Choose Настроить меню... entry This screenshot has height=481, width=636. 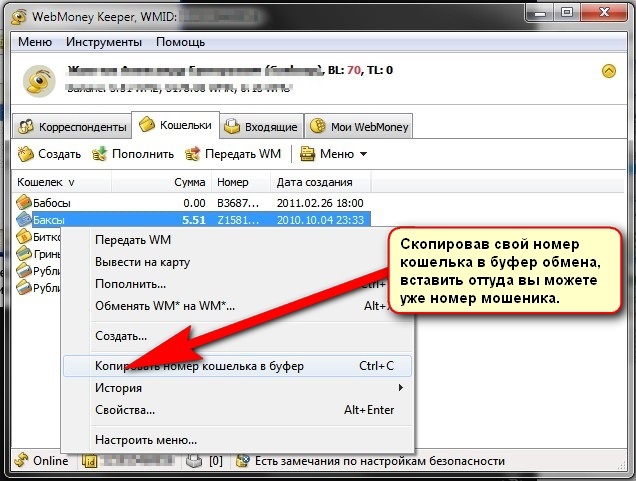point(238,440)
